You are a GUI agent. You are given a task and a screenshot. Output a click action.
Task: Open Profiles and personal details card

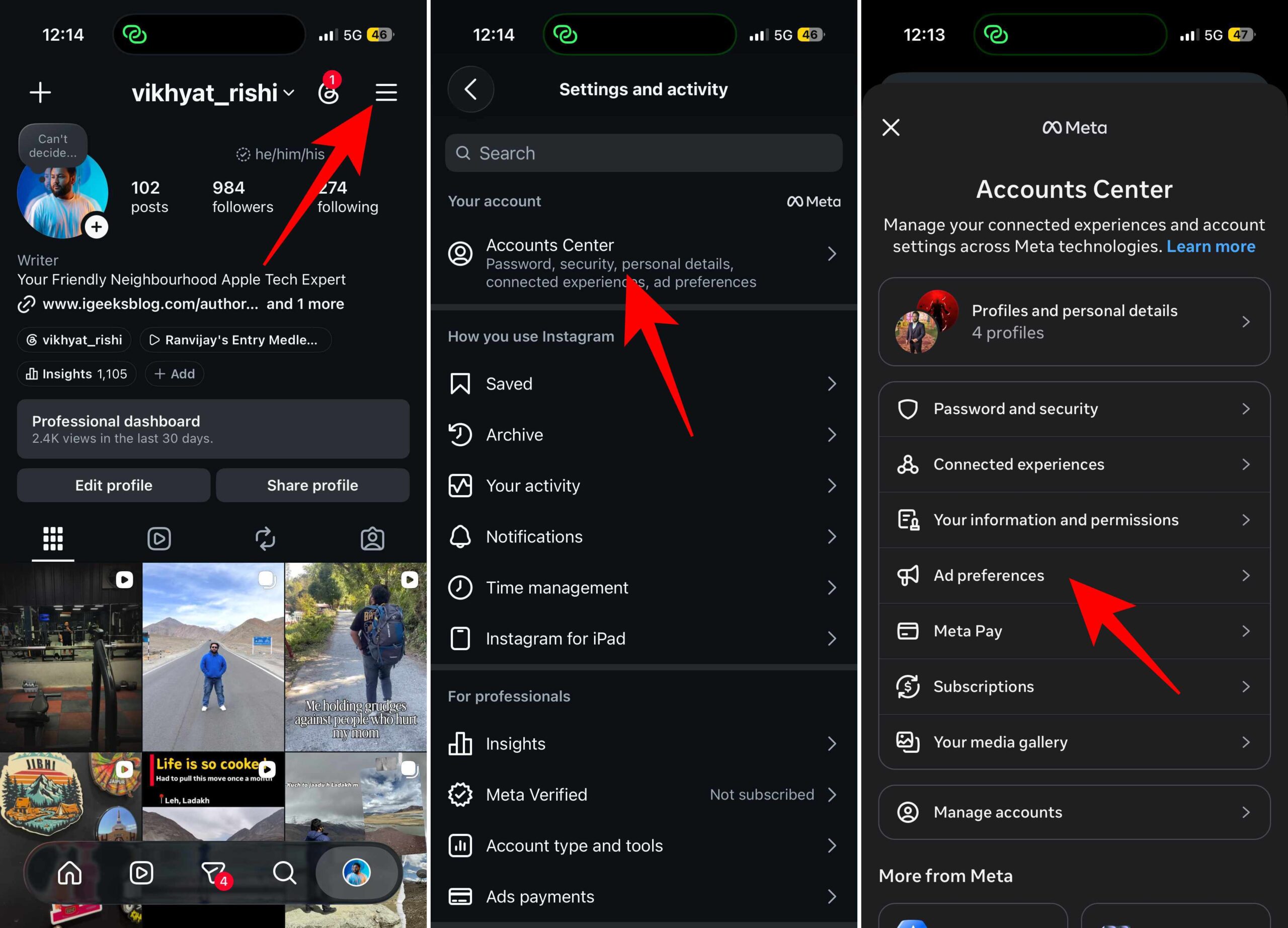[x=1074, y=322]
